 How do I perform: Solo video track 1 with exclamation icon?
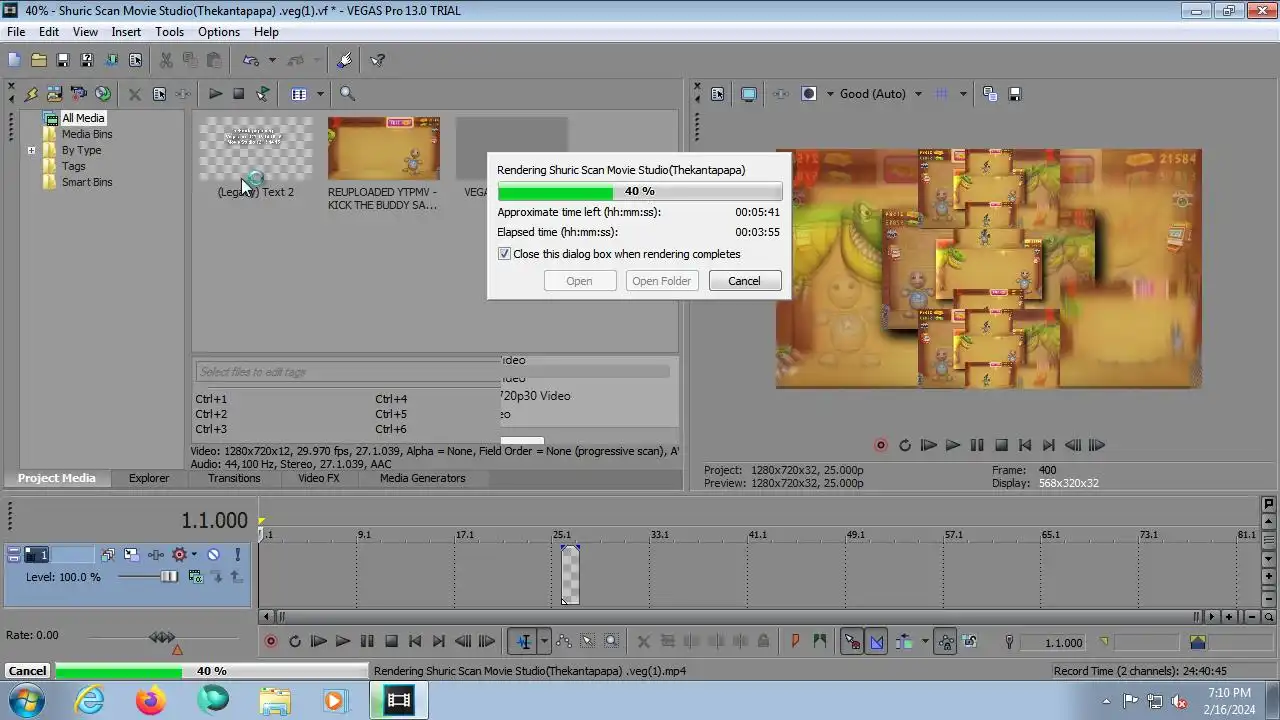click(237, 554)
